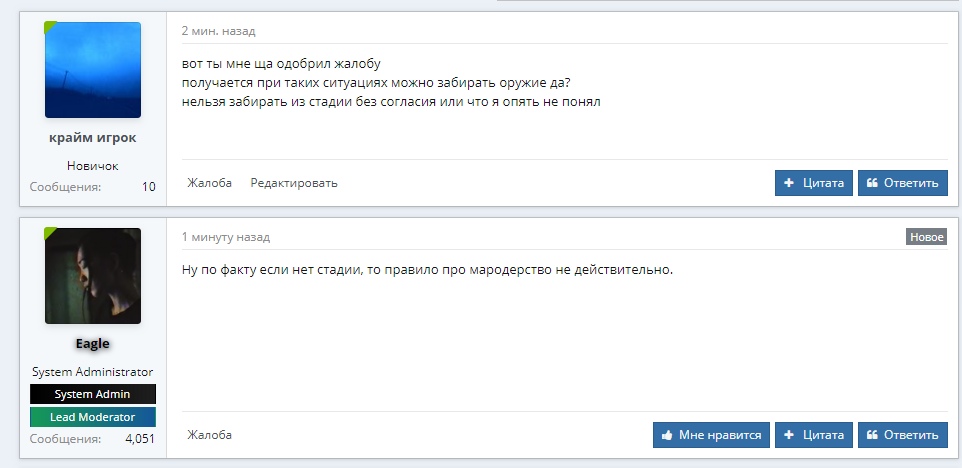The image size is (962, 468).
Task: Click the '2 мин. назад' timestamp
Action: [x=218, y=31]
